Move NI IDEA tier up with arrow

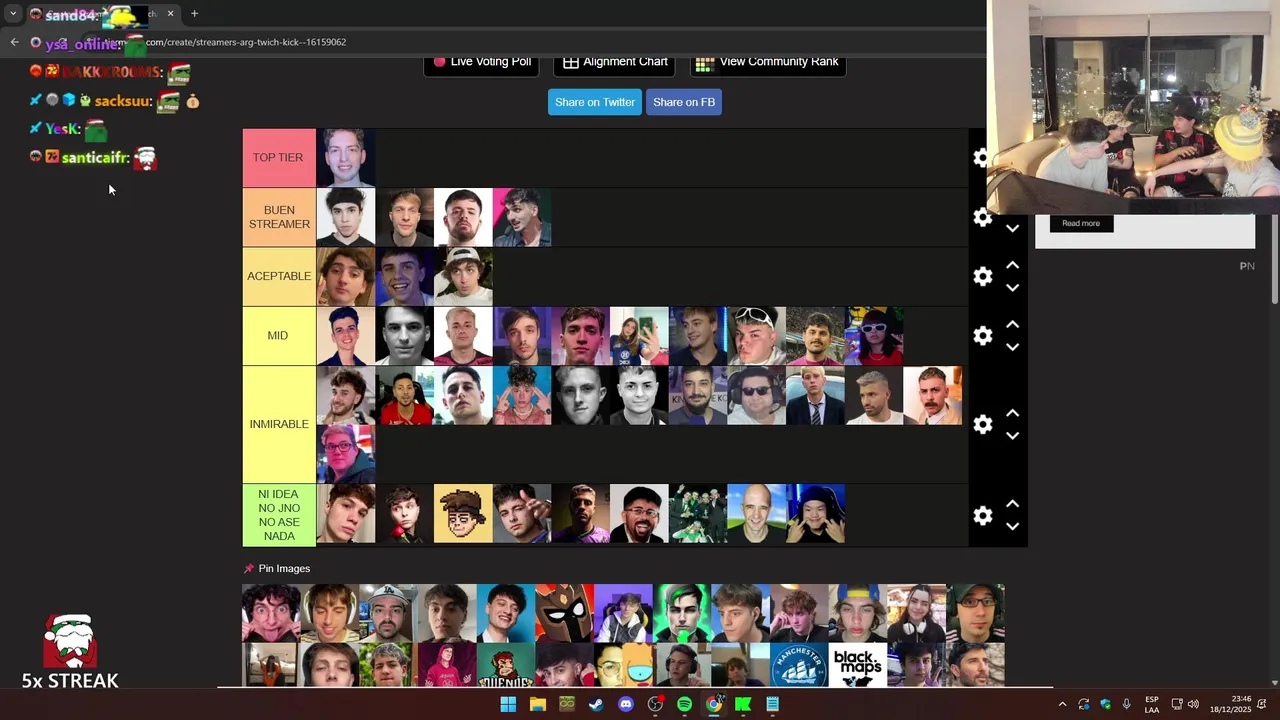[1012, 504]
